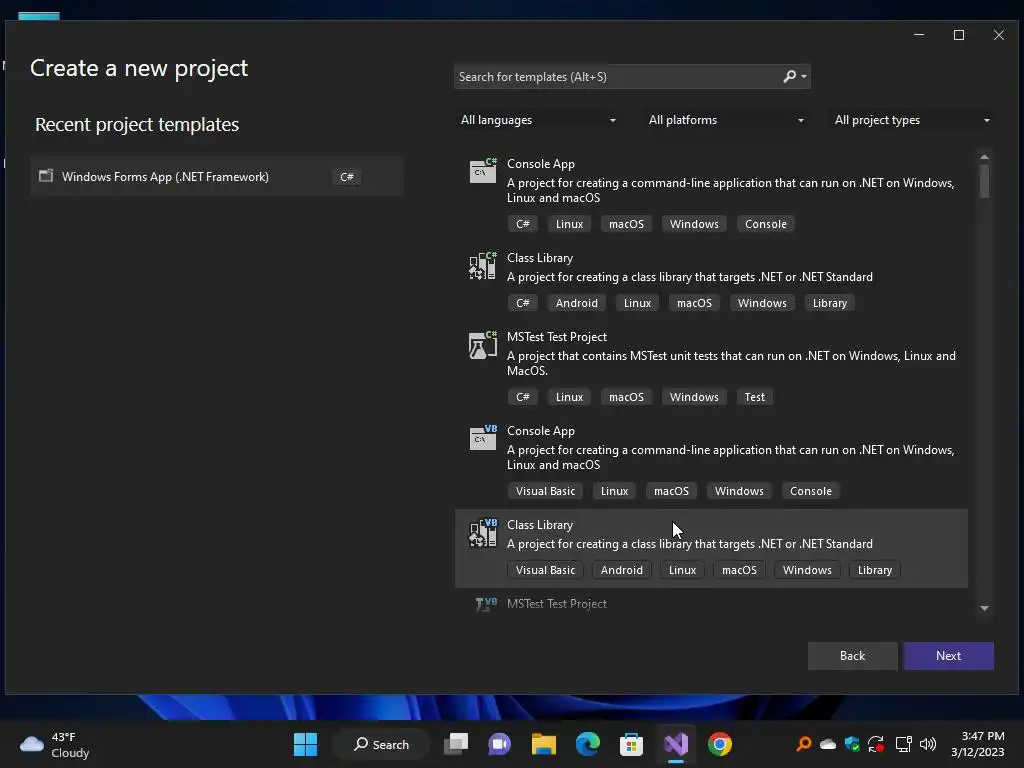Click the C# tag on recent Windows Forms App

[x=347, y=177]
